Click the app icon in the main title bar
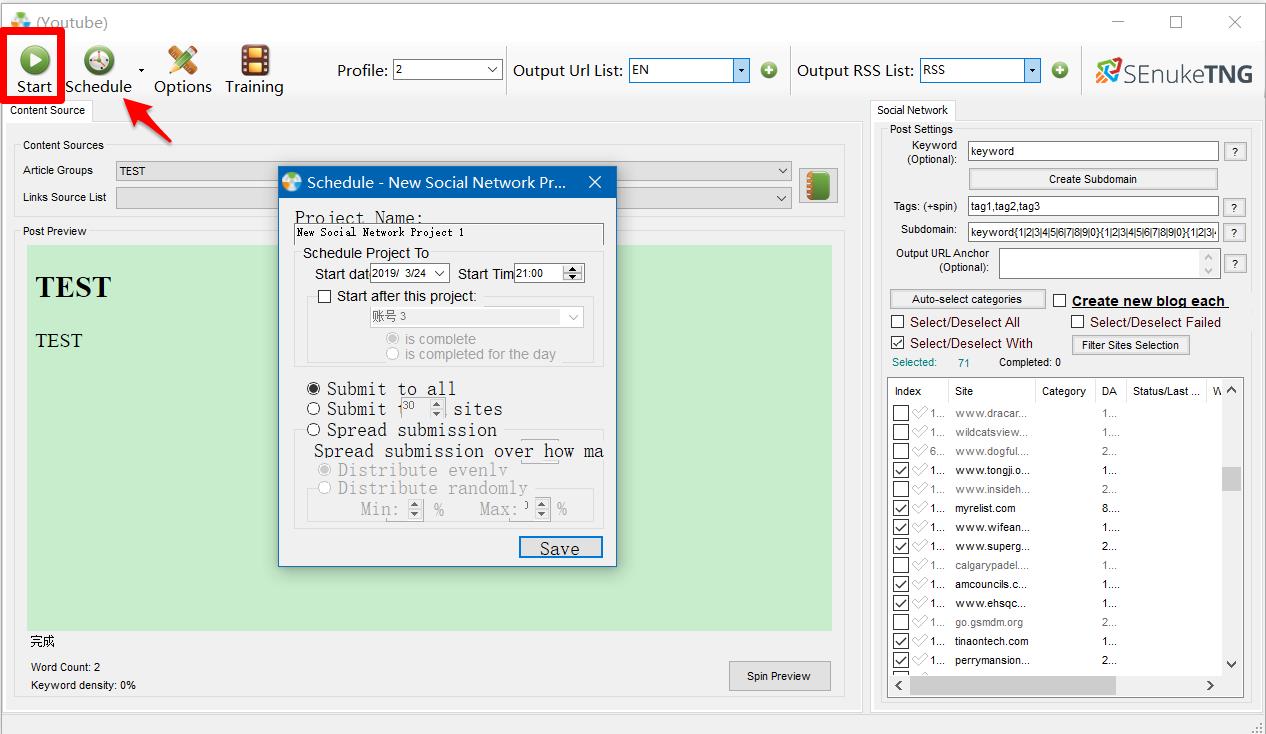The height and width of the screenshot is (734, 1266). click(20, 20)
